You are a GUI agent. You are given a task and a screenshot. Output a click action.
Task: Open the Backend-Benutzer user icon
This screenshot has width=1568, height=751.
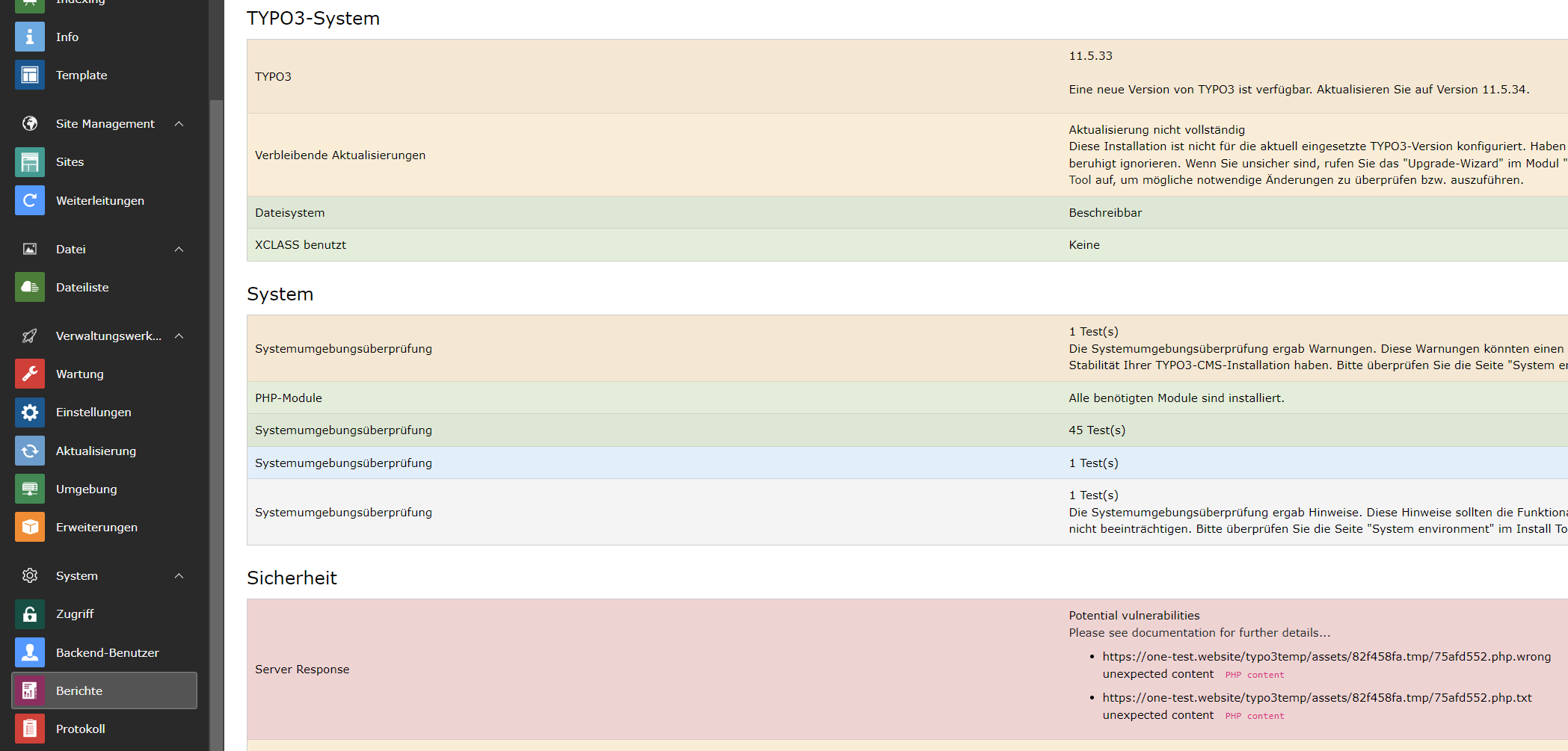tap(30, 652)
